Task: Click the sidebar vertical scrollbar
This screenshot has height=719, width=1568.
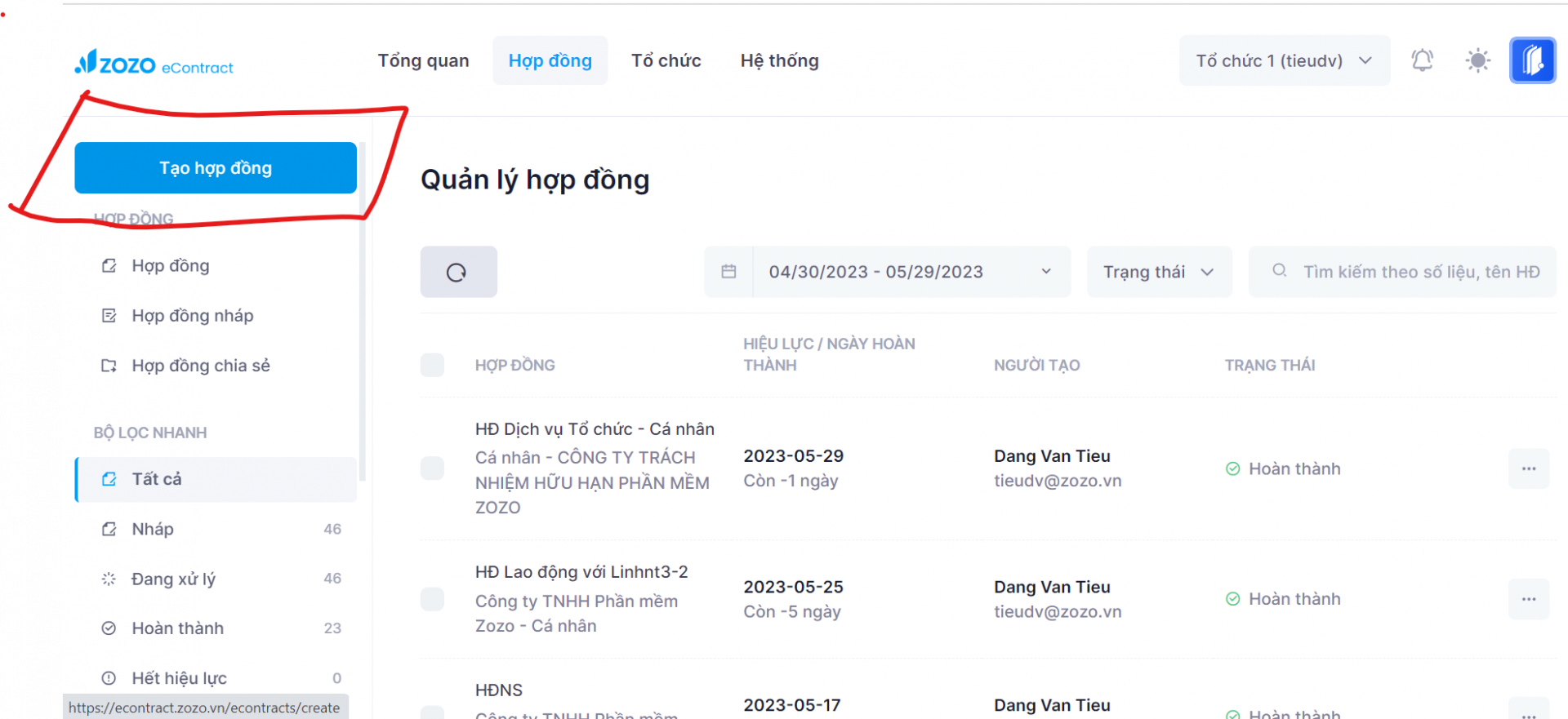Action: 362,310
